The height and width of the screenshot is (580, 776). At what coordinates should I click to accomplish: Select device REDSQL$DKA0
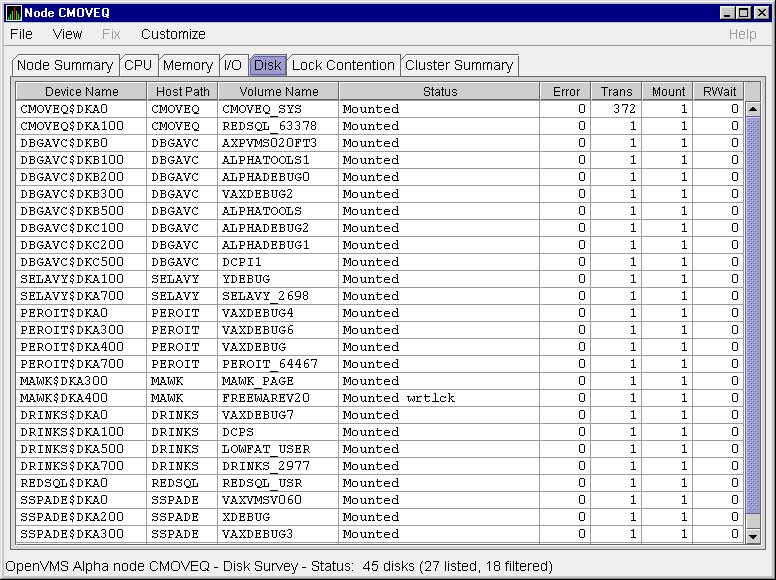(x=64, y=483)
